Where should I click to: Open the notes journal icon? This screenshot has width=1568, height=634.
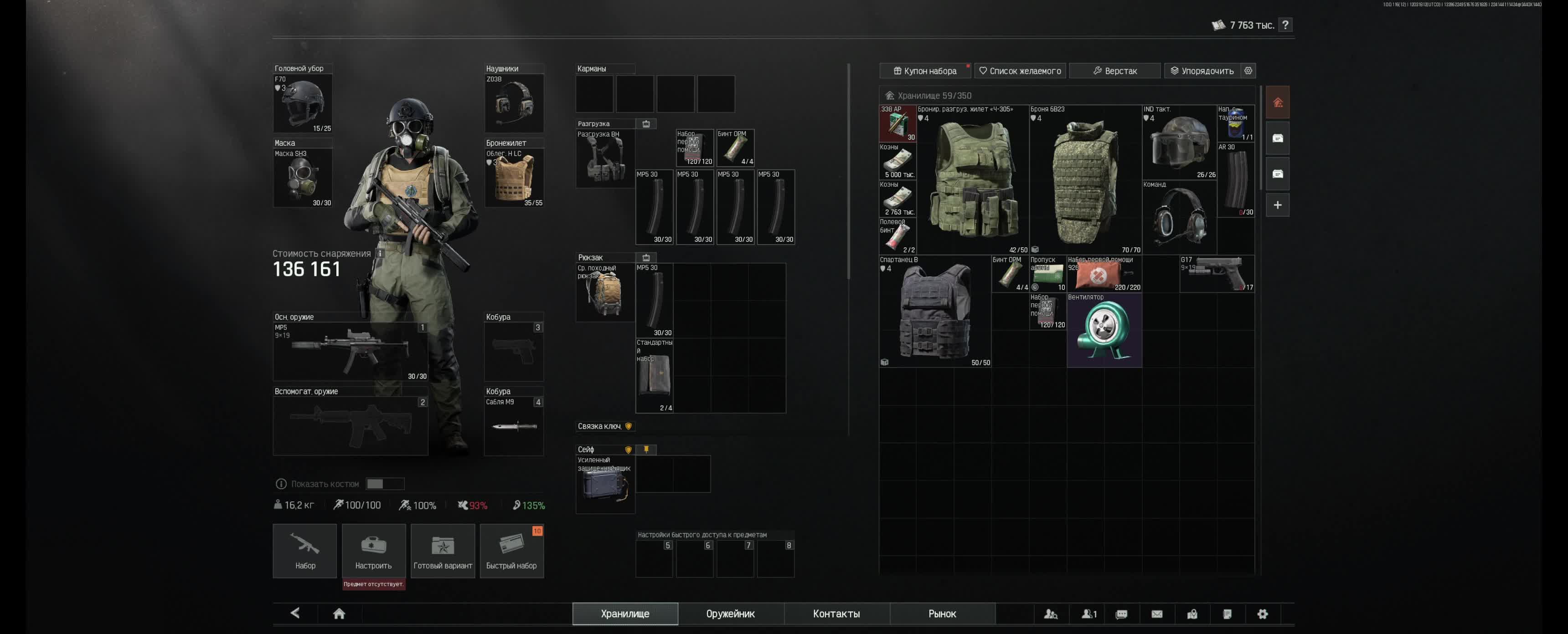pyautogui.click(x=1227, y=614)
